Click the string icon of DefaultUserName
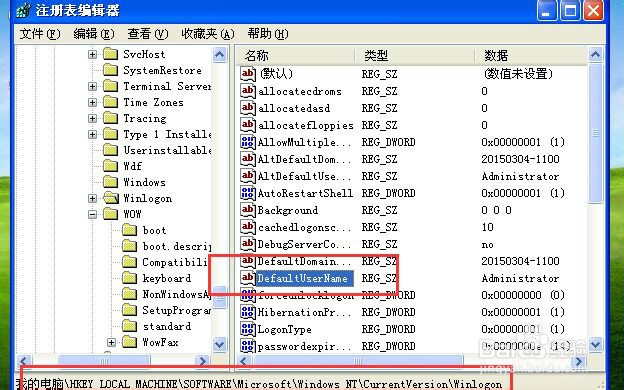 tap(248, 278)
